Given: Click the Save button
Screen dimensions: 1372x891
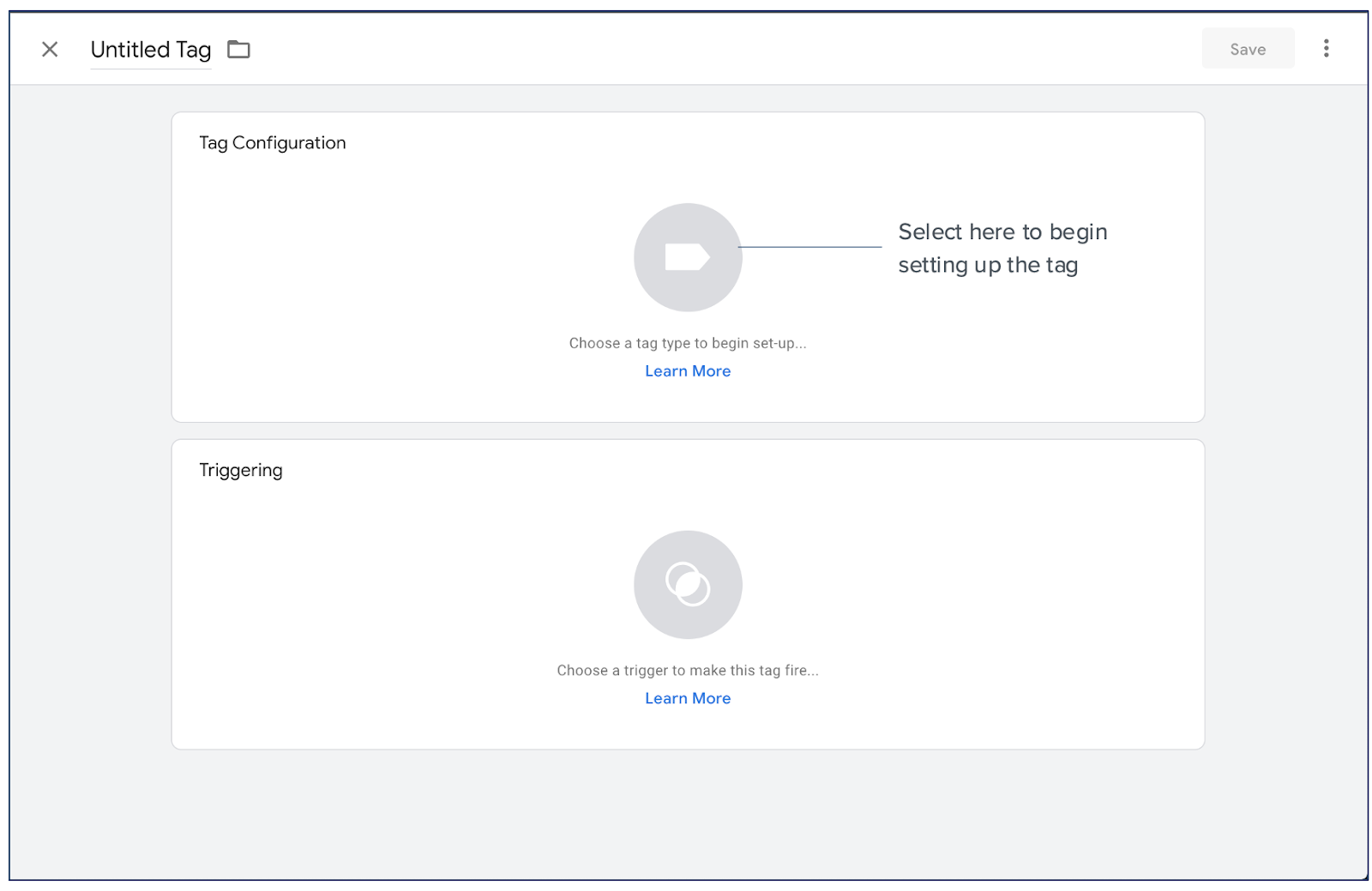Looking at the screenshot, I should coord(1248,49).
